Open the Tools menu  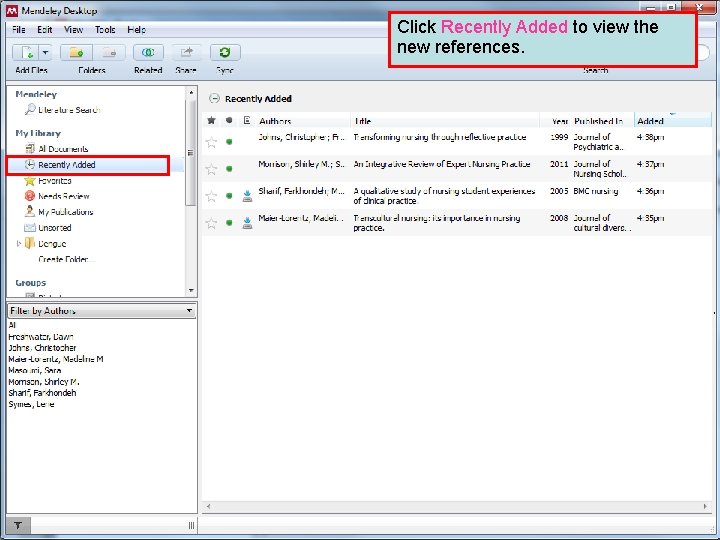(x=105, y=30)
